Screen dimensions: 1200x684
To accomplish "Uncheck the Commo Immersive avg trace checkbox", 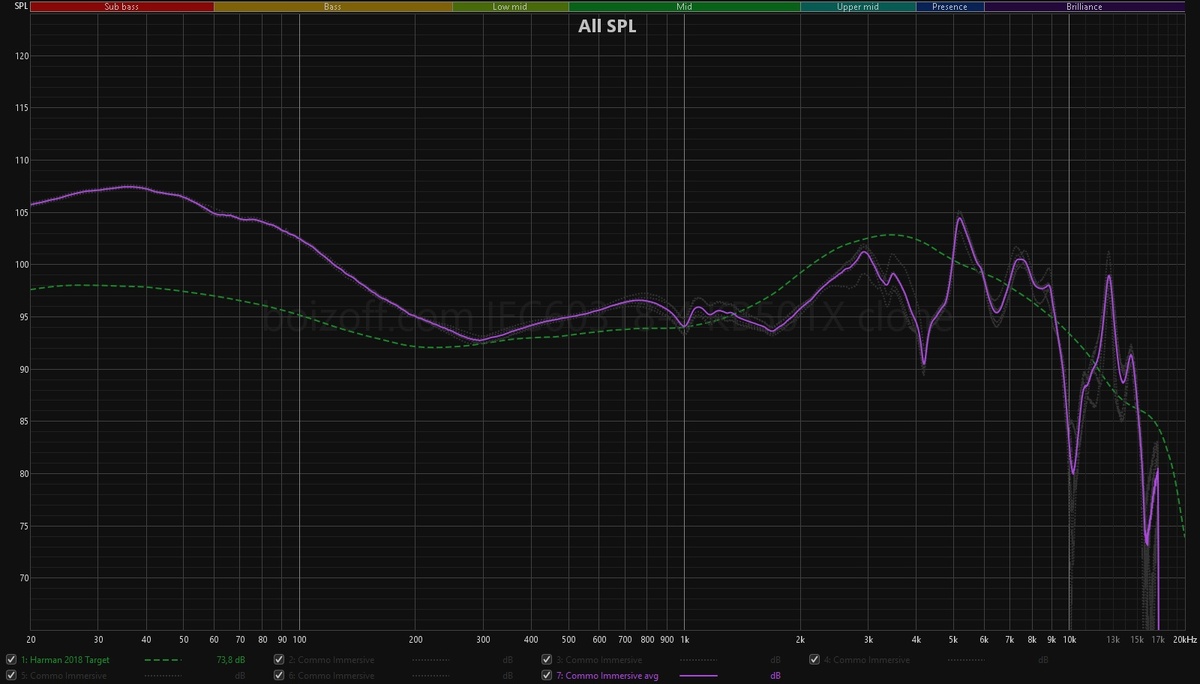I will pyautogui.click(x=547, y=676).
